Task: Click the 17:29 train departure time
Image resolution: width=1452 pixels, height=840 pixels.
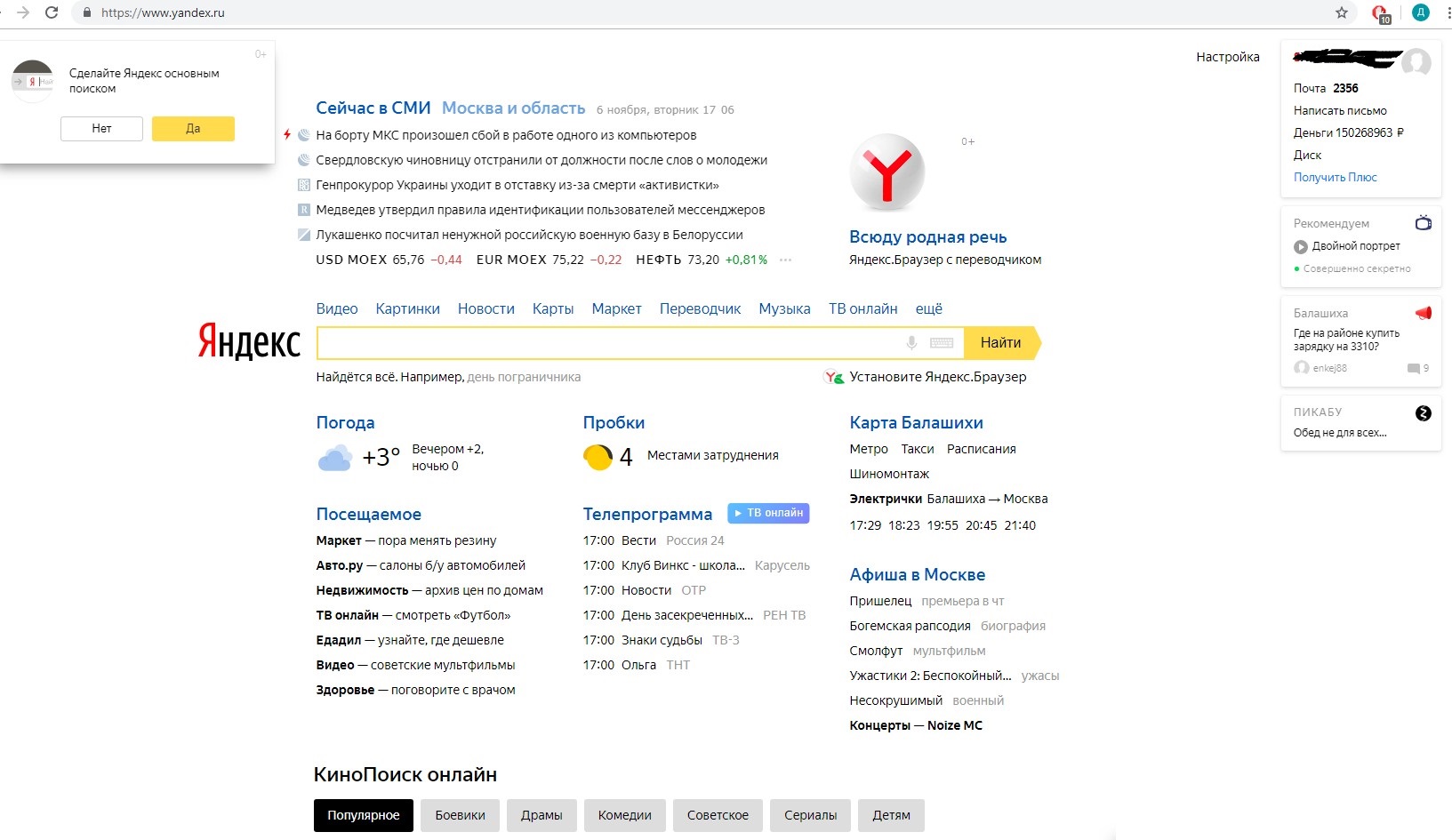Action: click(x=865, y=525)
